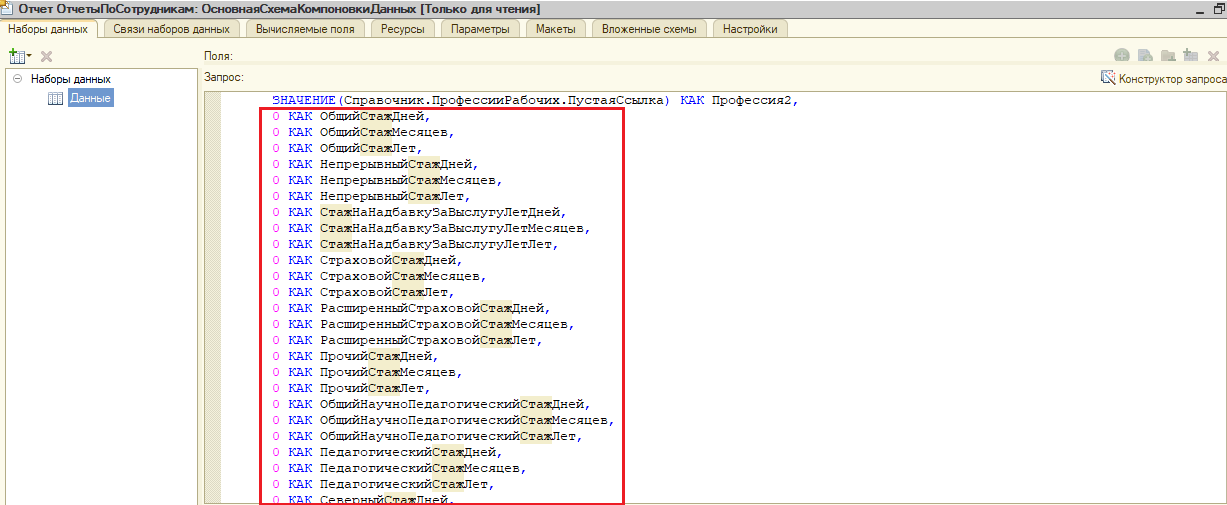Click the add data set icon

tap(16, 56)
